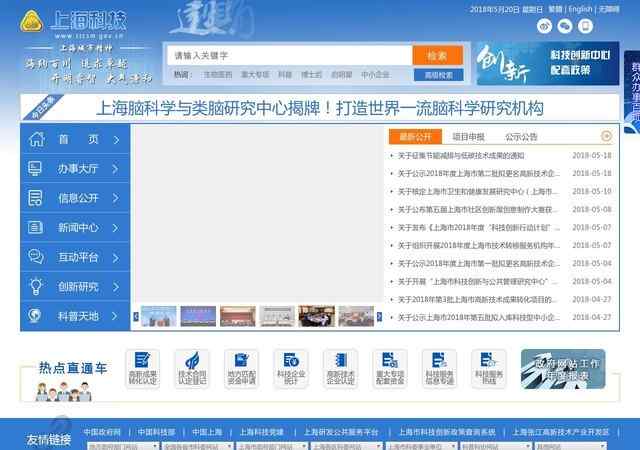Open the brain science center headline
Screen dimensions: 640x450
320,108
